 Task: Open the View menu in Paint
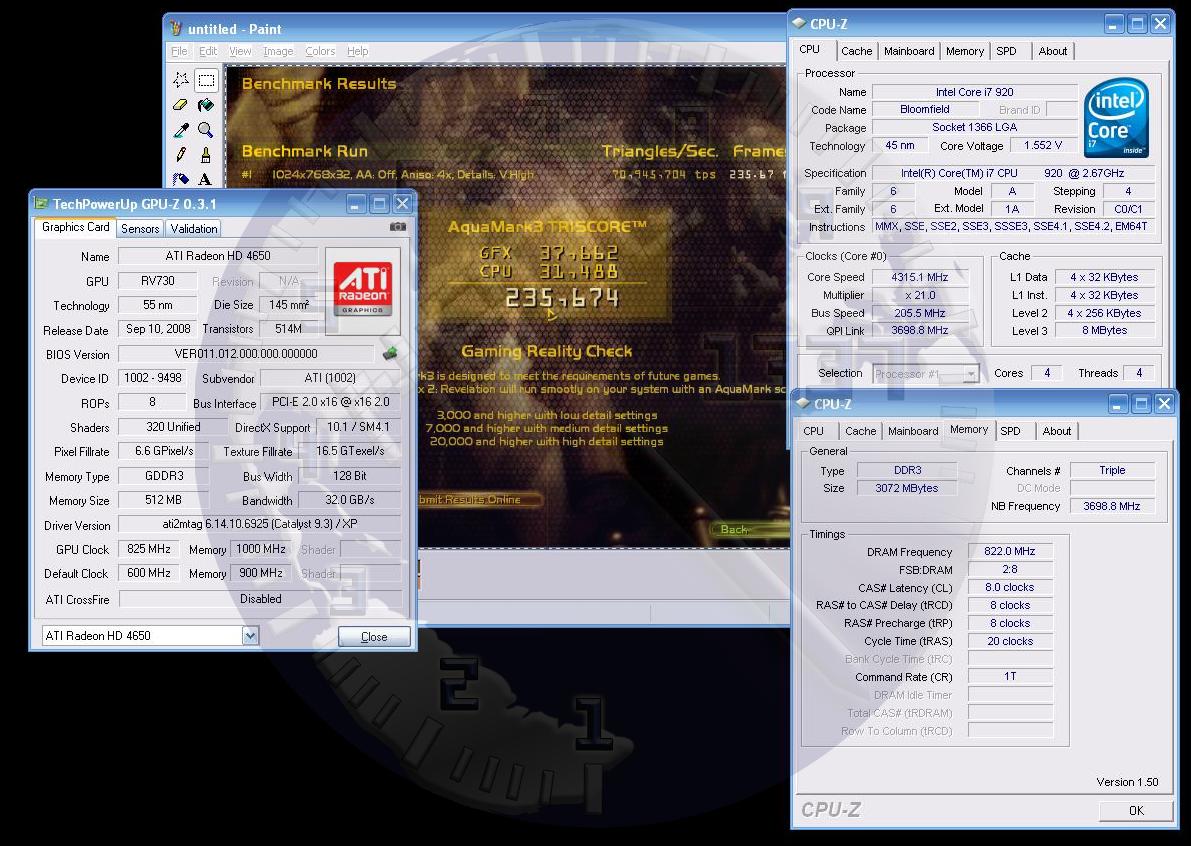[x=240, y=51]
